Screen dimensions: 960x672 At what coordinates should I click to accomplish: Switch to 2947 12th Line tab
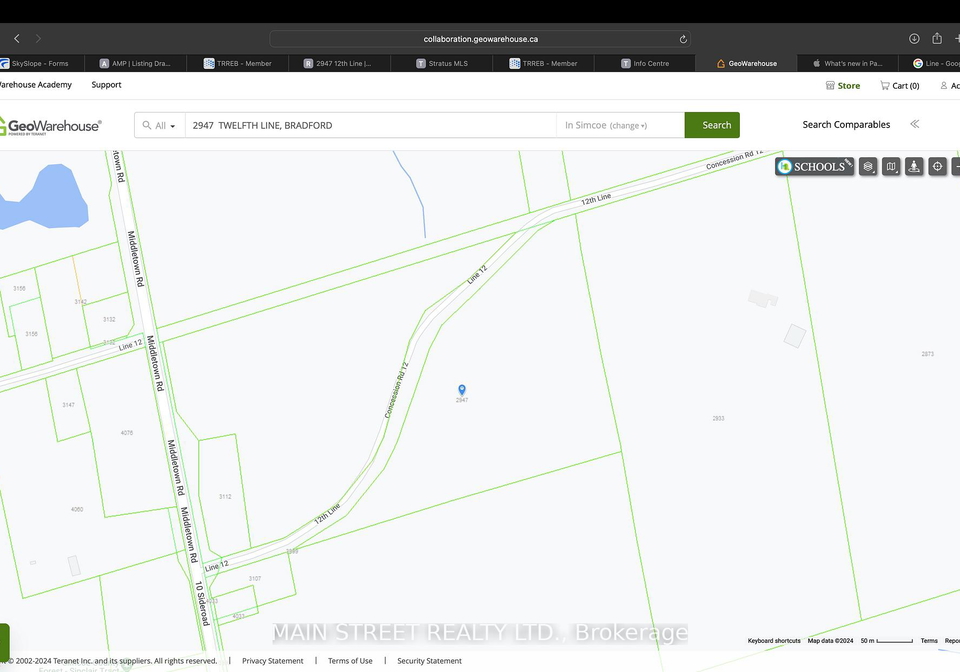339,63
